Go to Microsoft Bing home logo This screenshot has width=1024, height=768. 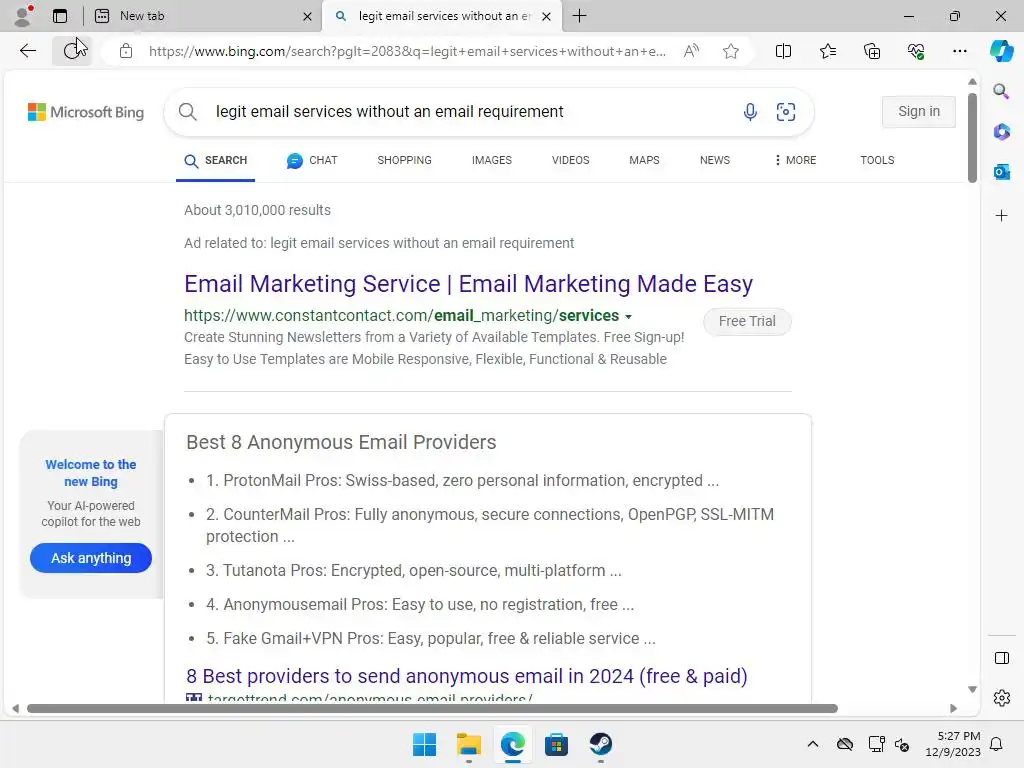[x=86, y=112]
